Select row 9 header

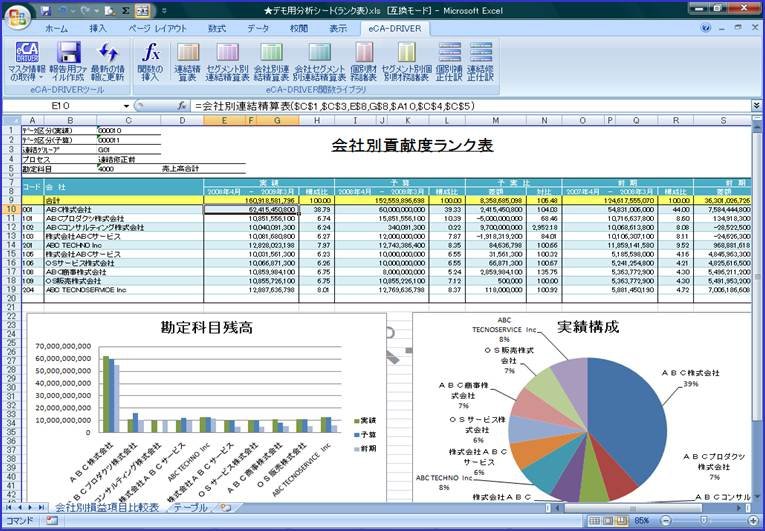[x=12, y=200]
